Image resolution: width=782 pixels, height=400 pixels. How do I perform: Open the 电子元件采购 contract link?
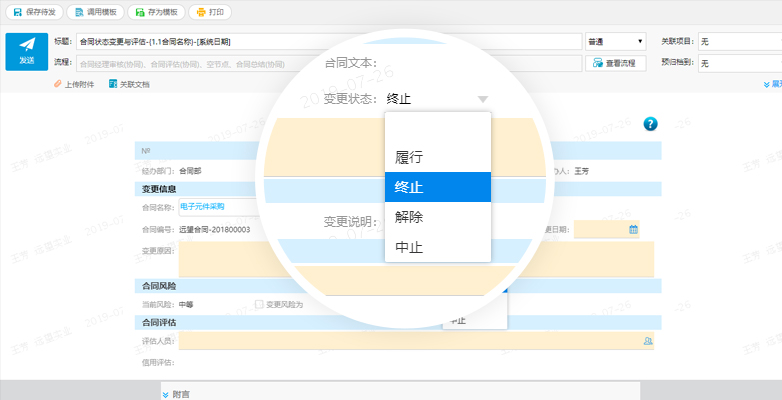[x=202, y=207]
